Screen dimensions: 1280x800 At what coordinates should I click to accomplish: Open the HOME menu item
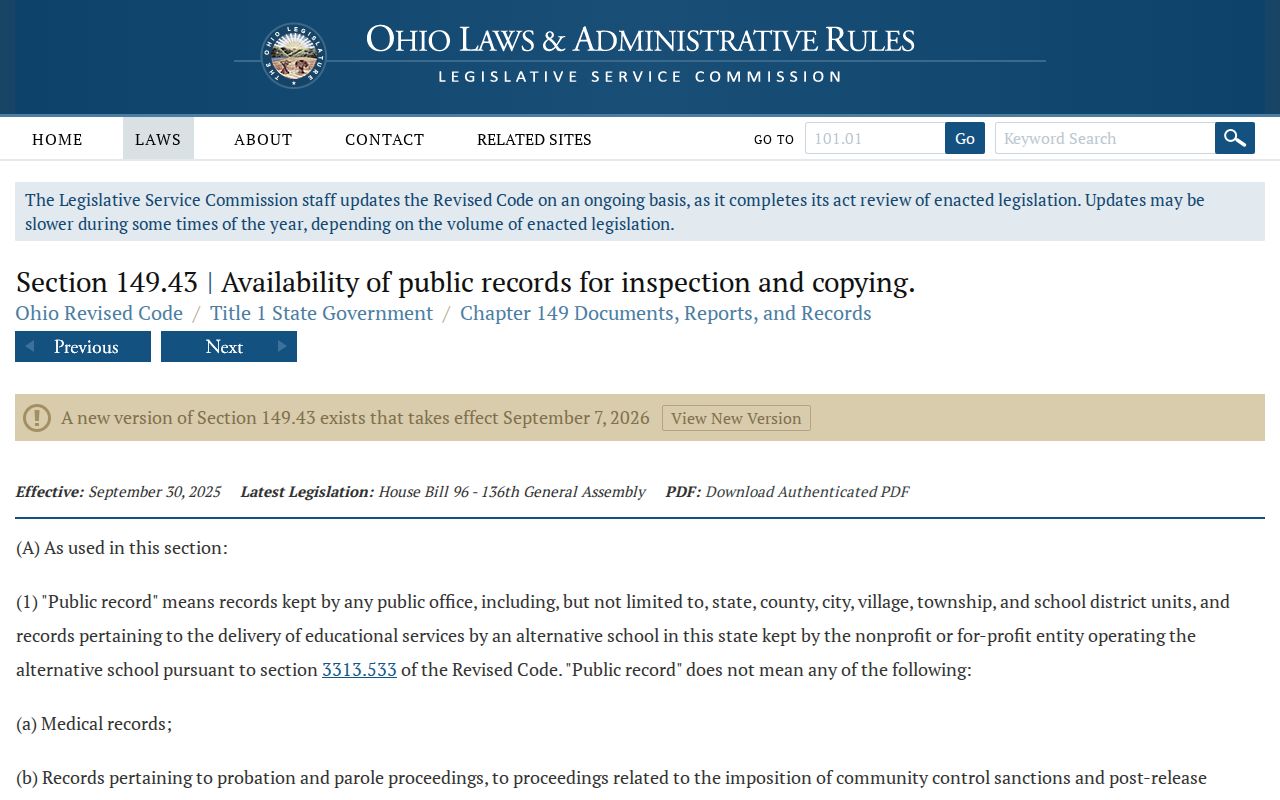57,139
